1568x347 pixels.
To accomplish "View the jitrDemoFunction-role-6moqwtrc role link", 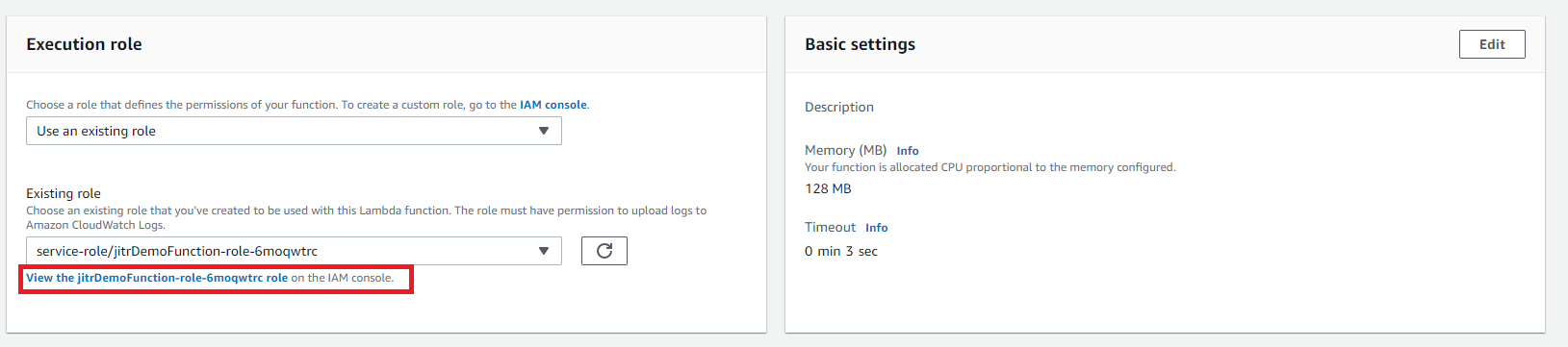I will [157, 278].
